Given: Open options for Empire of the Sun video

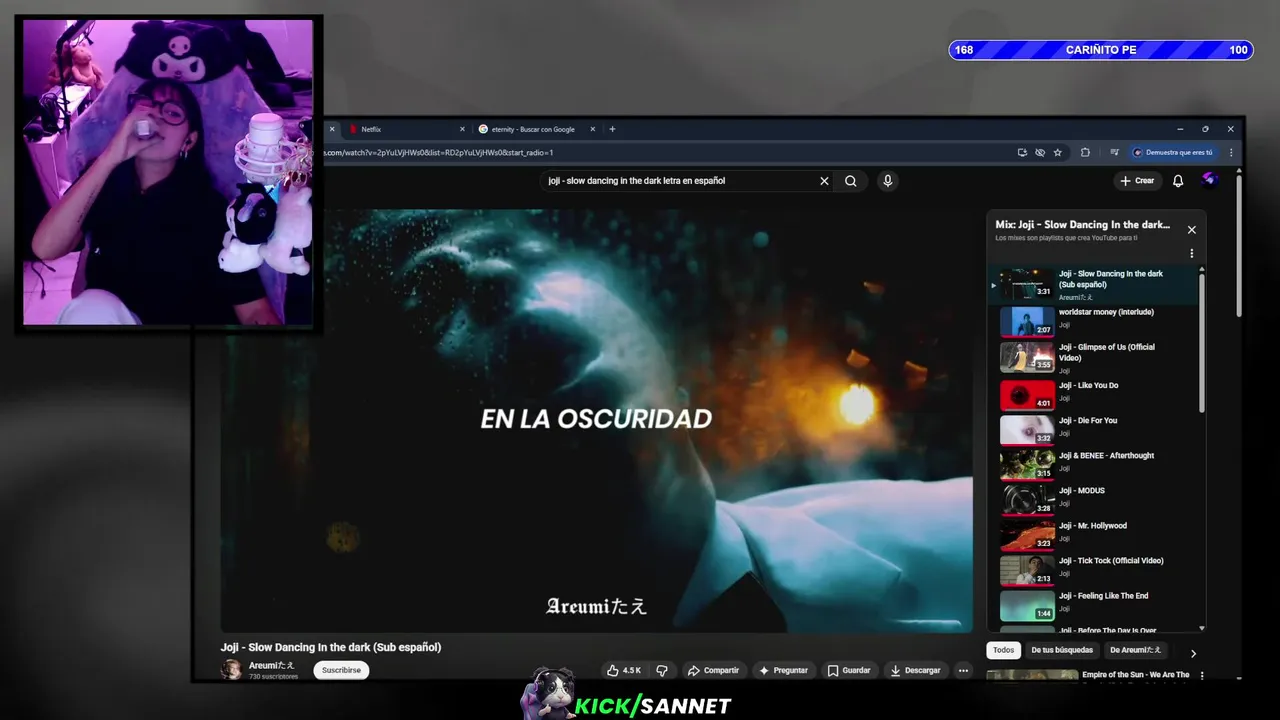Looking at the screenshot, I should [x=1201, y=676].
